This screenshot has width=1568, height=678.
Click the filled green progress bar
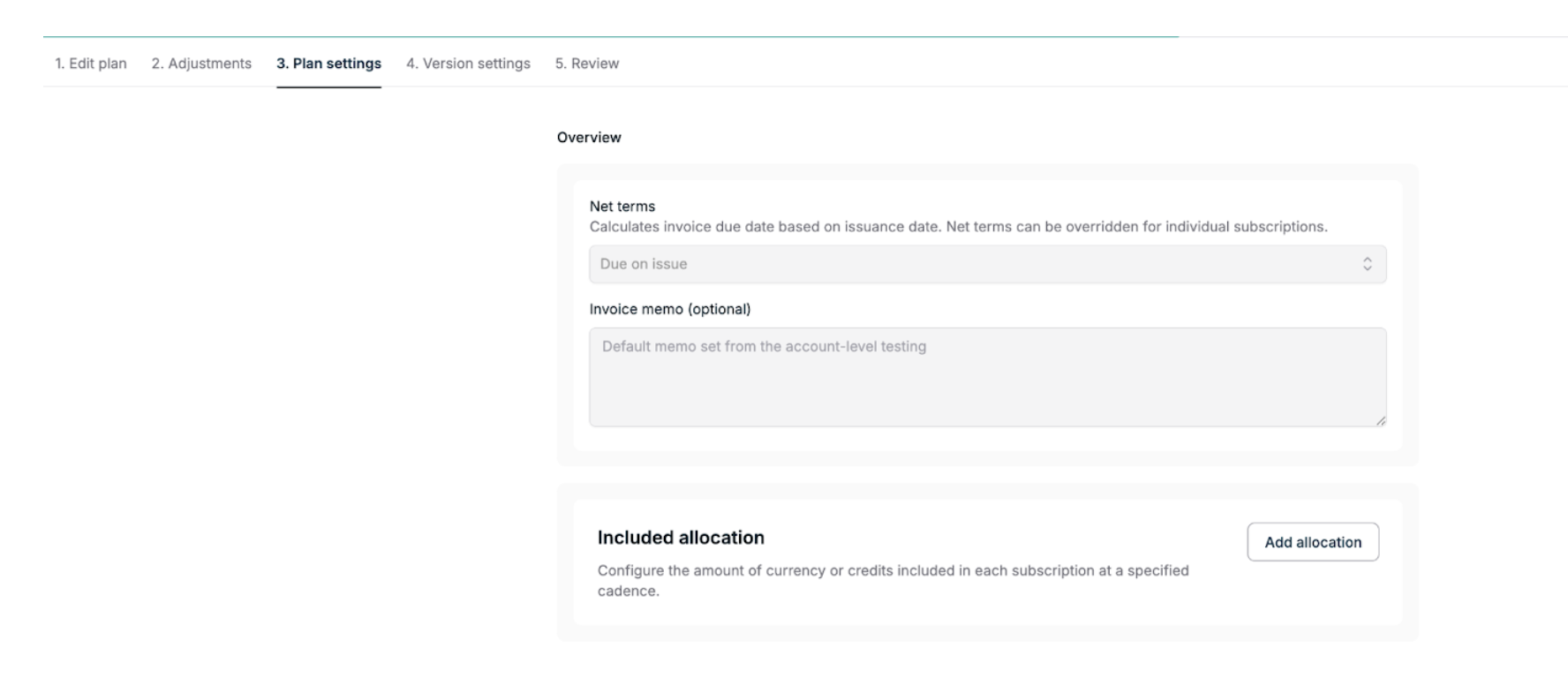[609, 37]
